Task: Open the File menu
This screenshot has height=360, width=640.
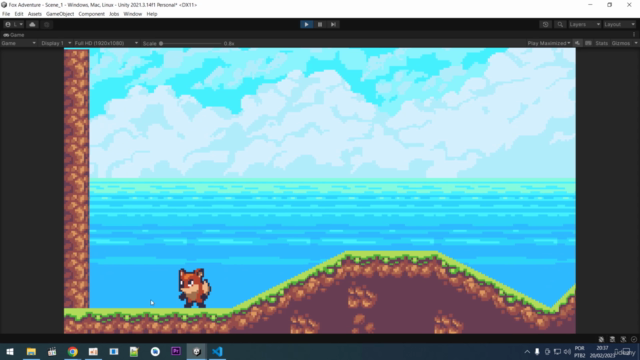Action: (6, 14)
